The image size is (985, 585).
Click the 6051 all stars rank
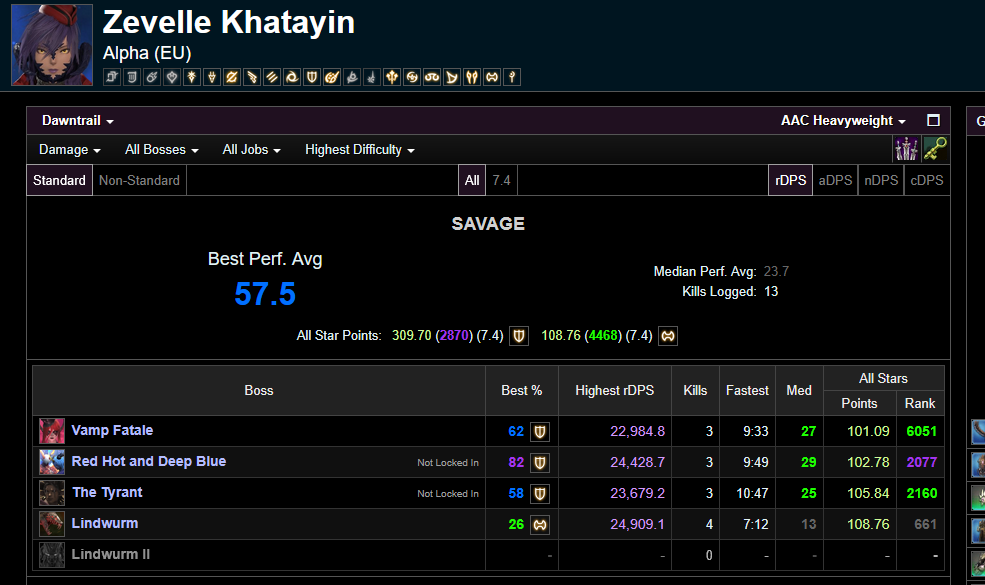pos(922,431)
